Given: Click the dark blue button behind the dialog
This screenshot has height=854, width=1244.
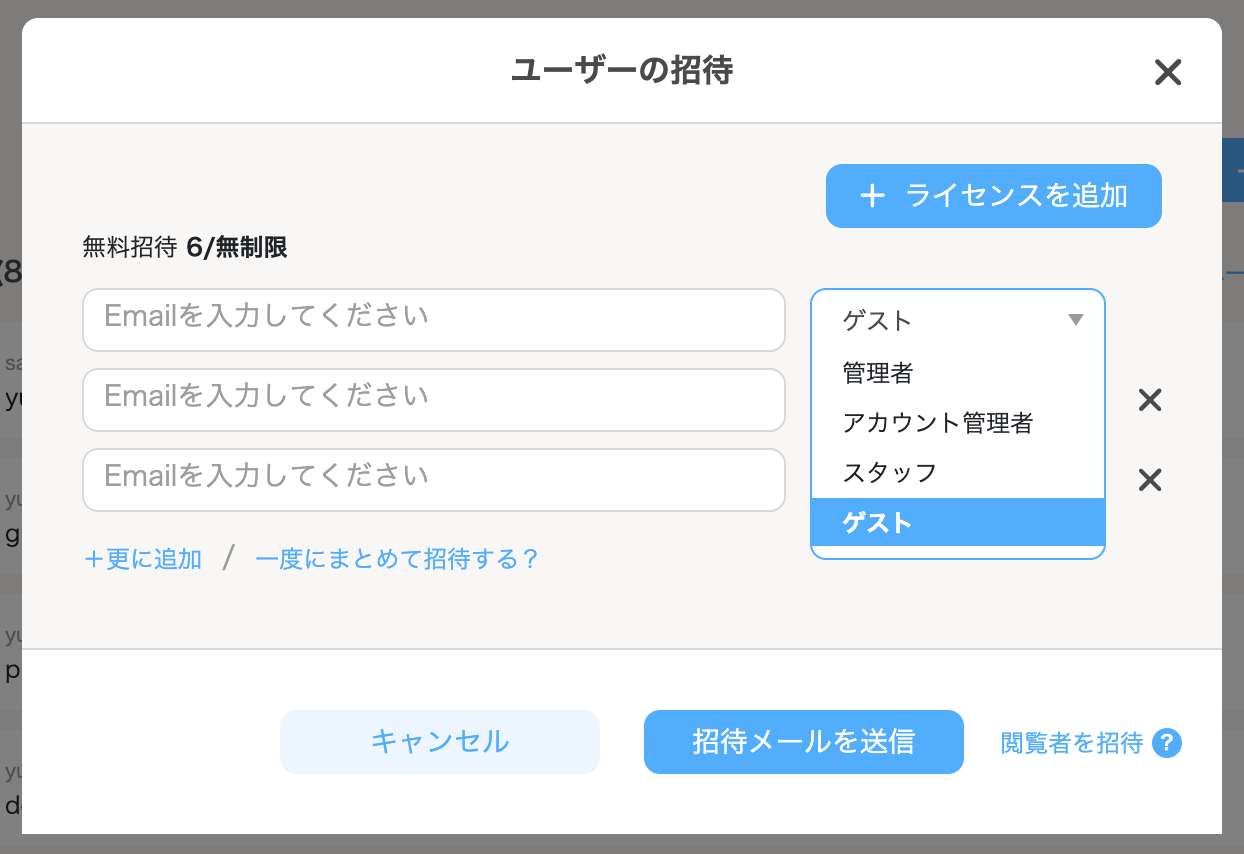Looking at the screenshot, I should pyautogui.click(x=1233, y=170).
